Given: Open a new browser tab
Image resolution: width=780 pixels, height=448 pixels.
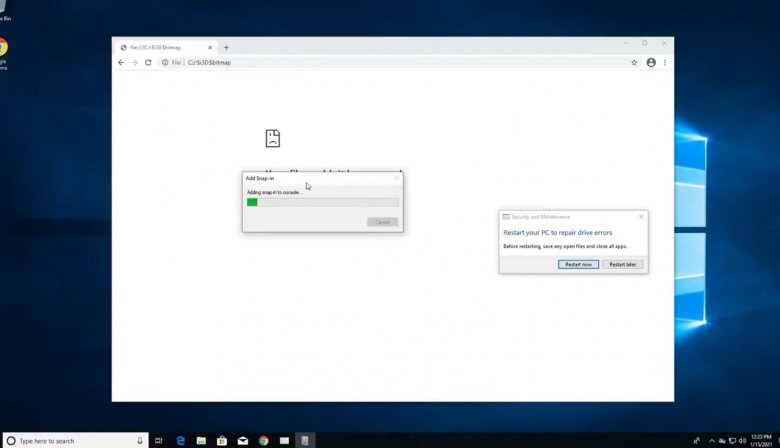Looking at the screenshot, I should point(226,47).
